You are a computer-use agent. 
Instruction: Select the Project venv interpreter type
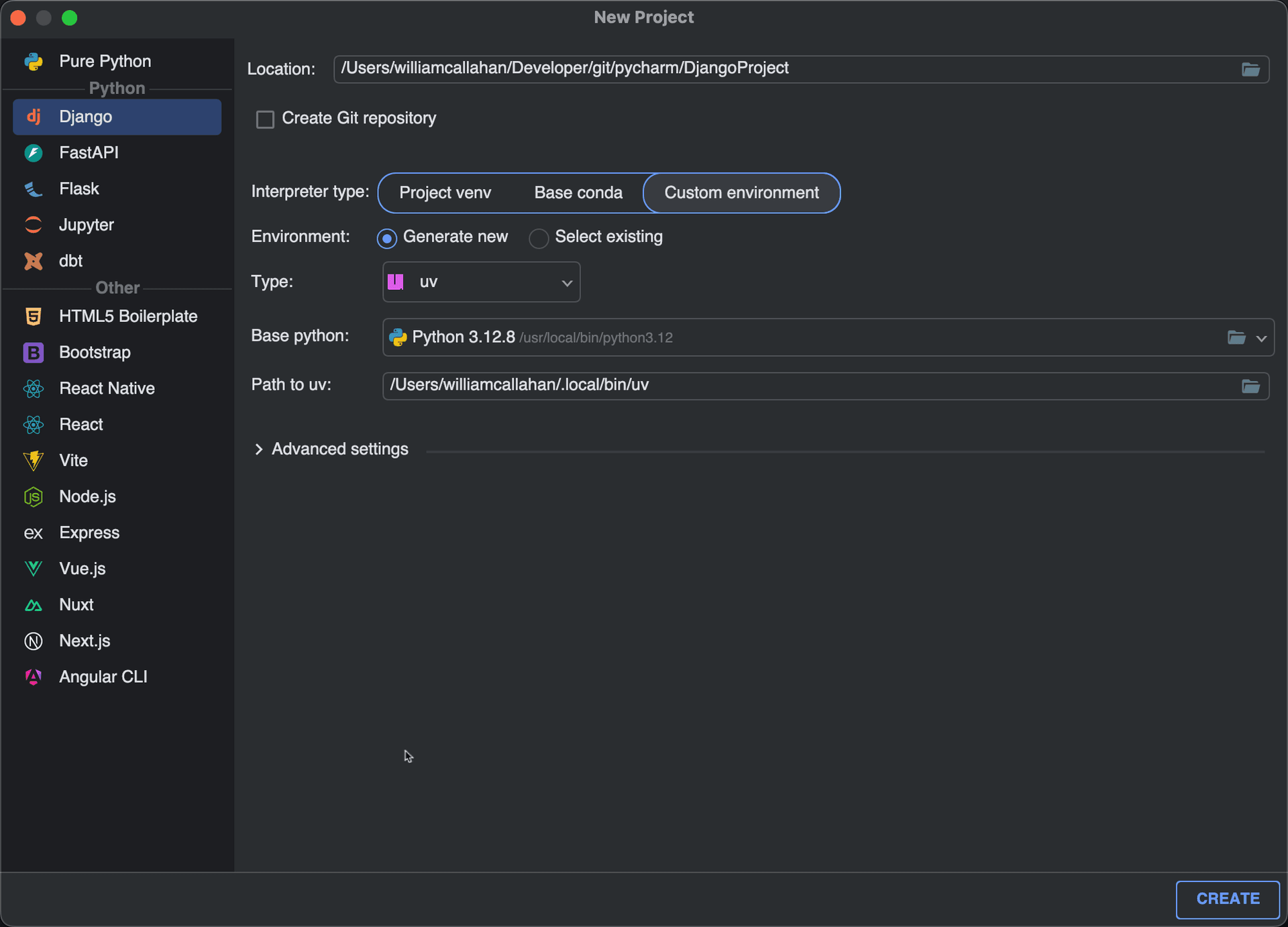[445, 193]
